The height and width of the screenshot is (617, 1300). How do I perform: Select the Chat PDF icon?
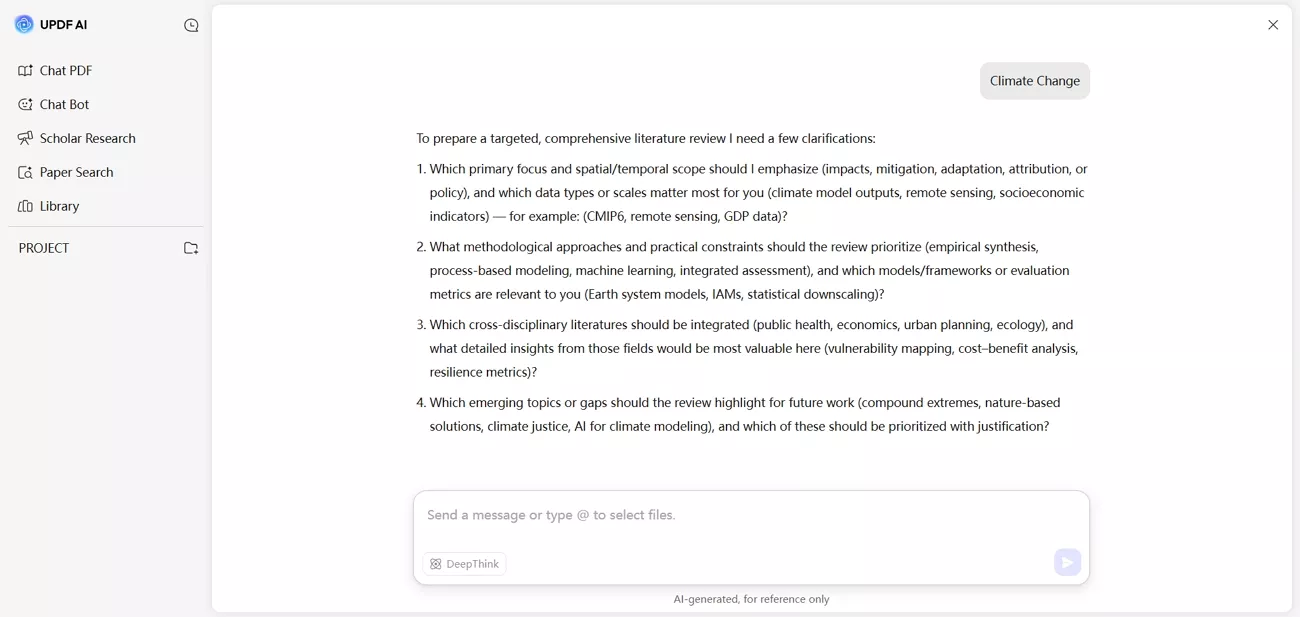24,70
